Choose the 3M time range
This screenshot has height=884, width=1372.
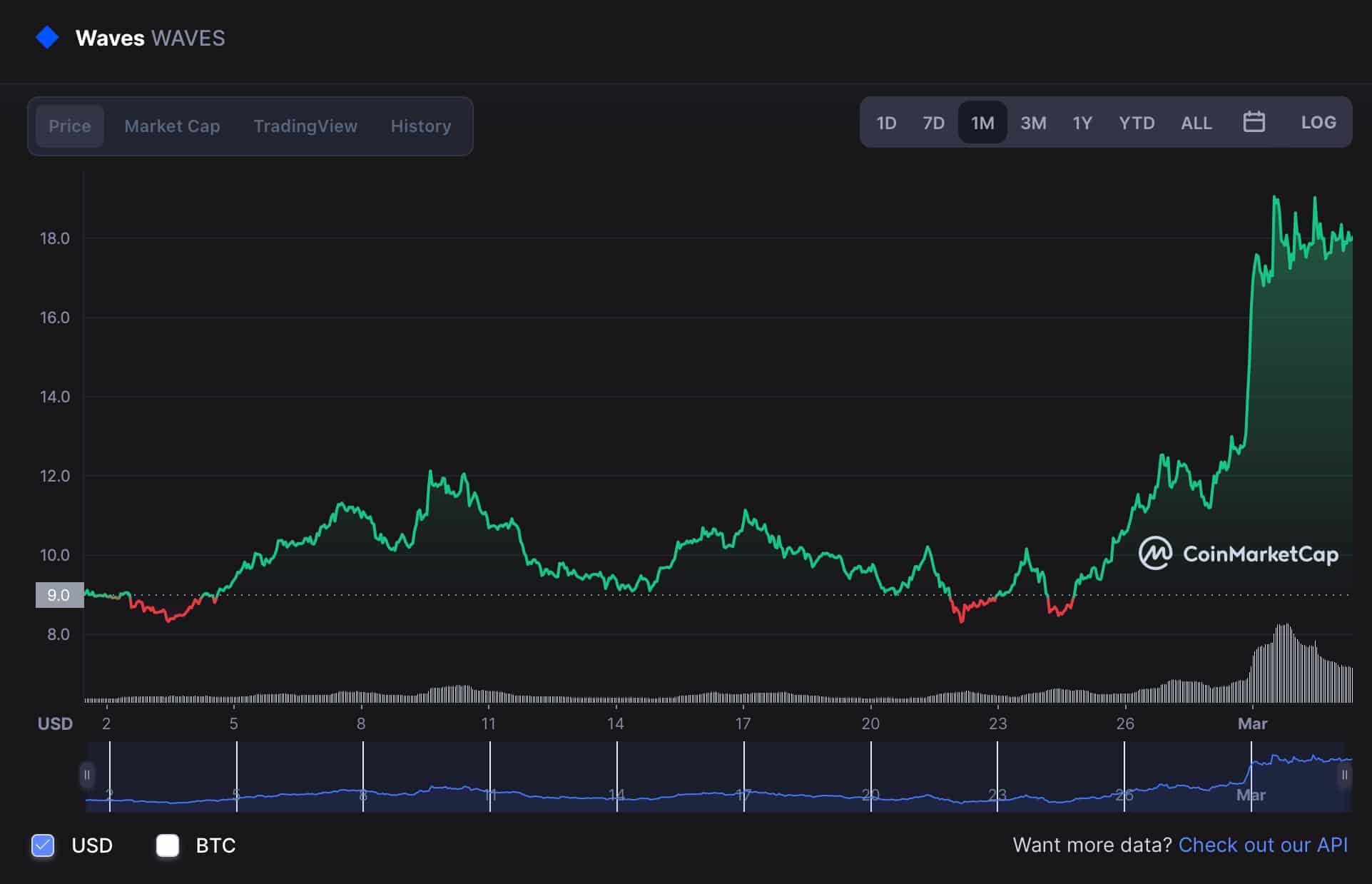click(1032, 123)
